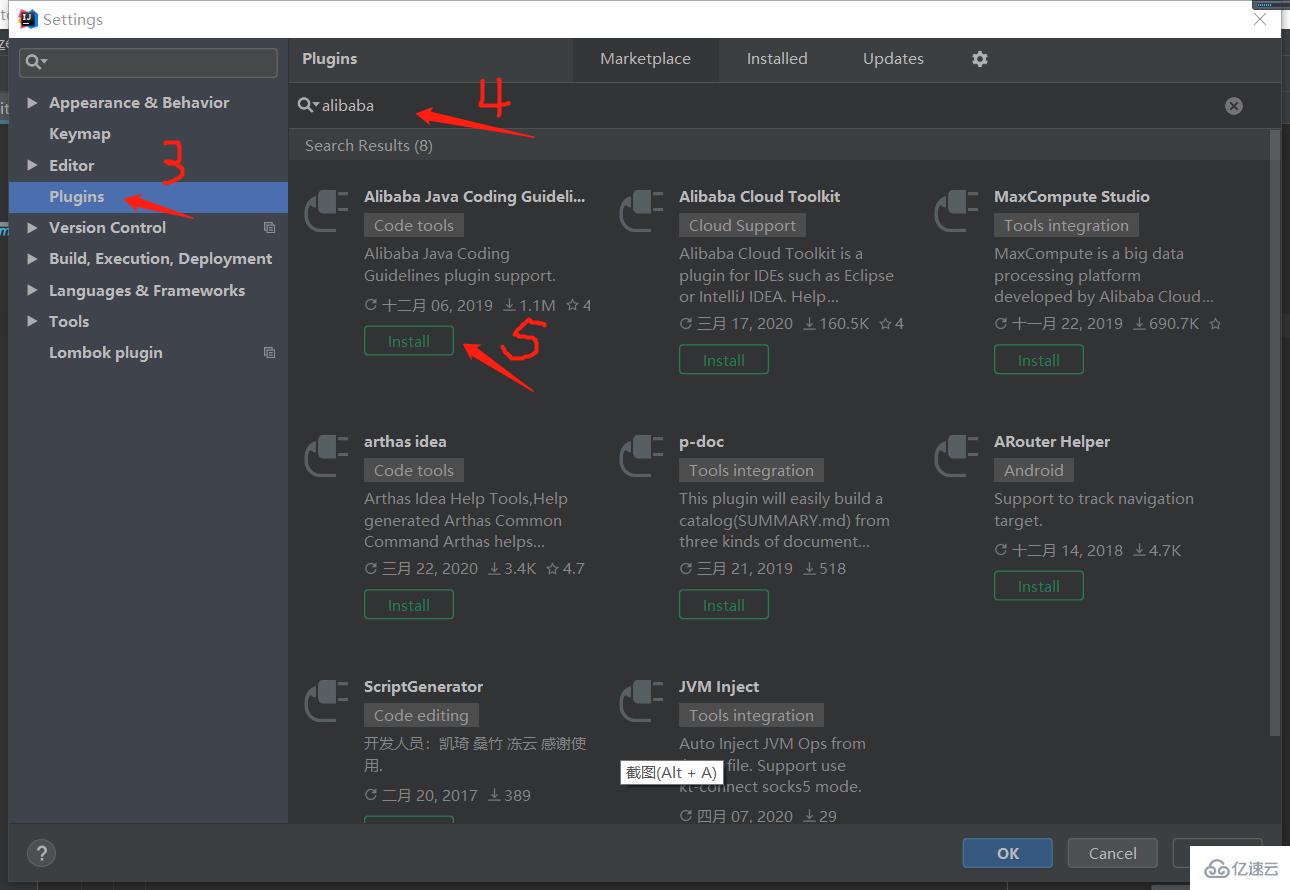Open the Alibaba Cloud Toolkit plugin title
This screenshot has height=890, width=1290.
[760, 197]
